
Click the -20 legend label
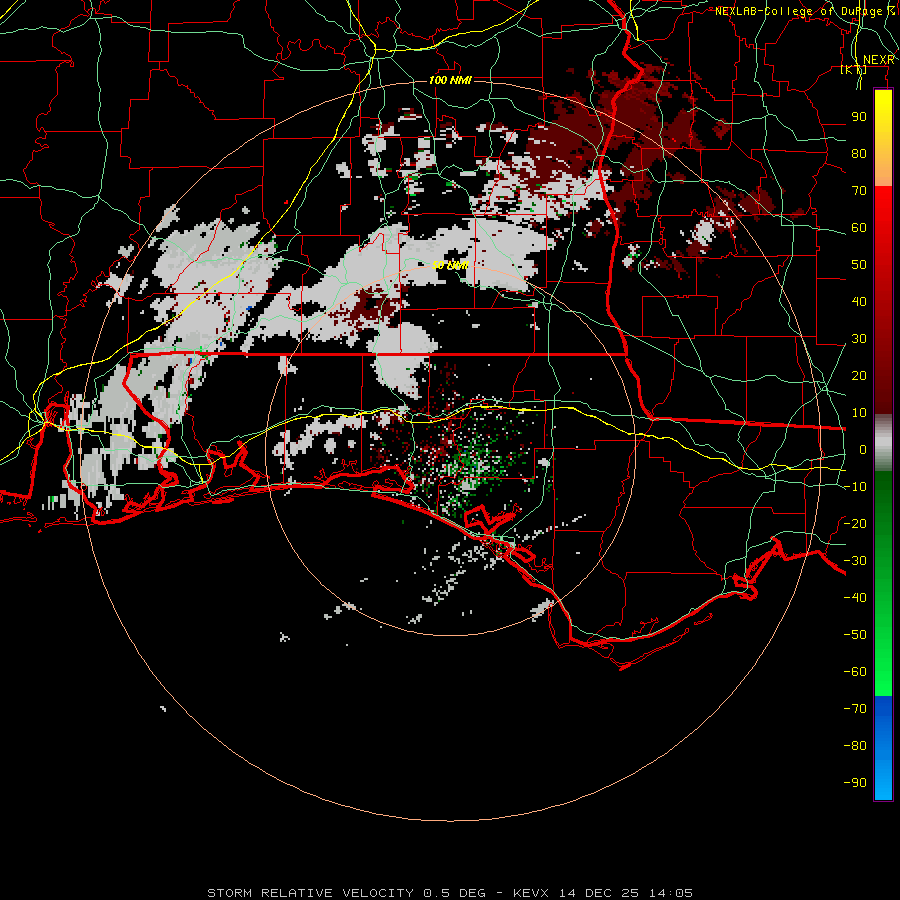tap(855, 523)
